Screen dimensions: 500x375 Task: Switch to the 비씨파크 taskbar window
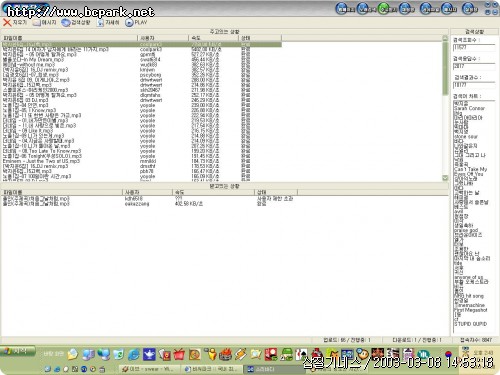pyautogui.click(x=211, y=369)
